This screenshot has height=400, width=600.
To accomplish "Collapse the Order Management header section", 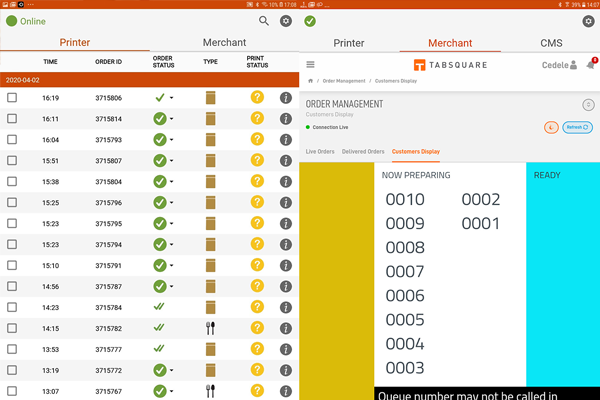I will (588, 105).
